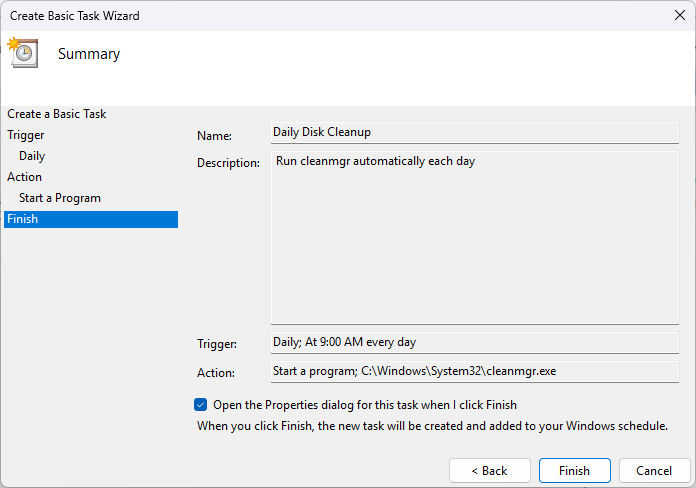The image size is (696, 488).
Task: Click the Finish button to create the task
Action: click(x=574, y=470)
